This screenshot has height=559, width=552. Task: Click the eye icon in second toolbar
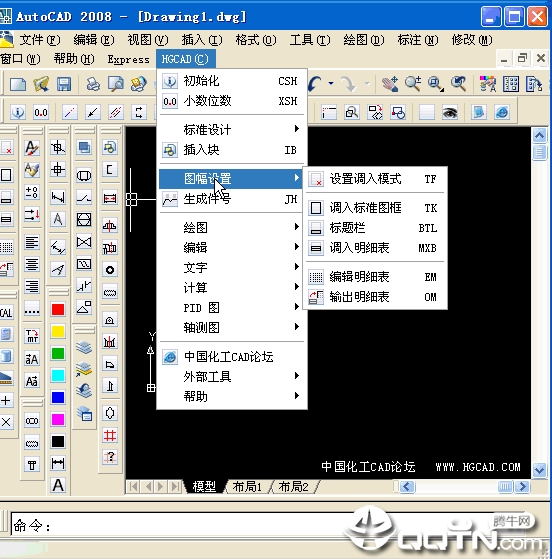click(450, 113)
